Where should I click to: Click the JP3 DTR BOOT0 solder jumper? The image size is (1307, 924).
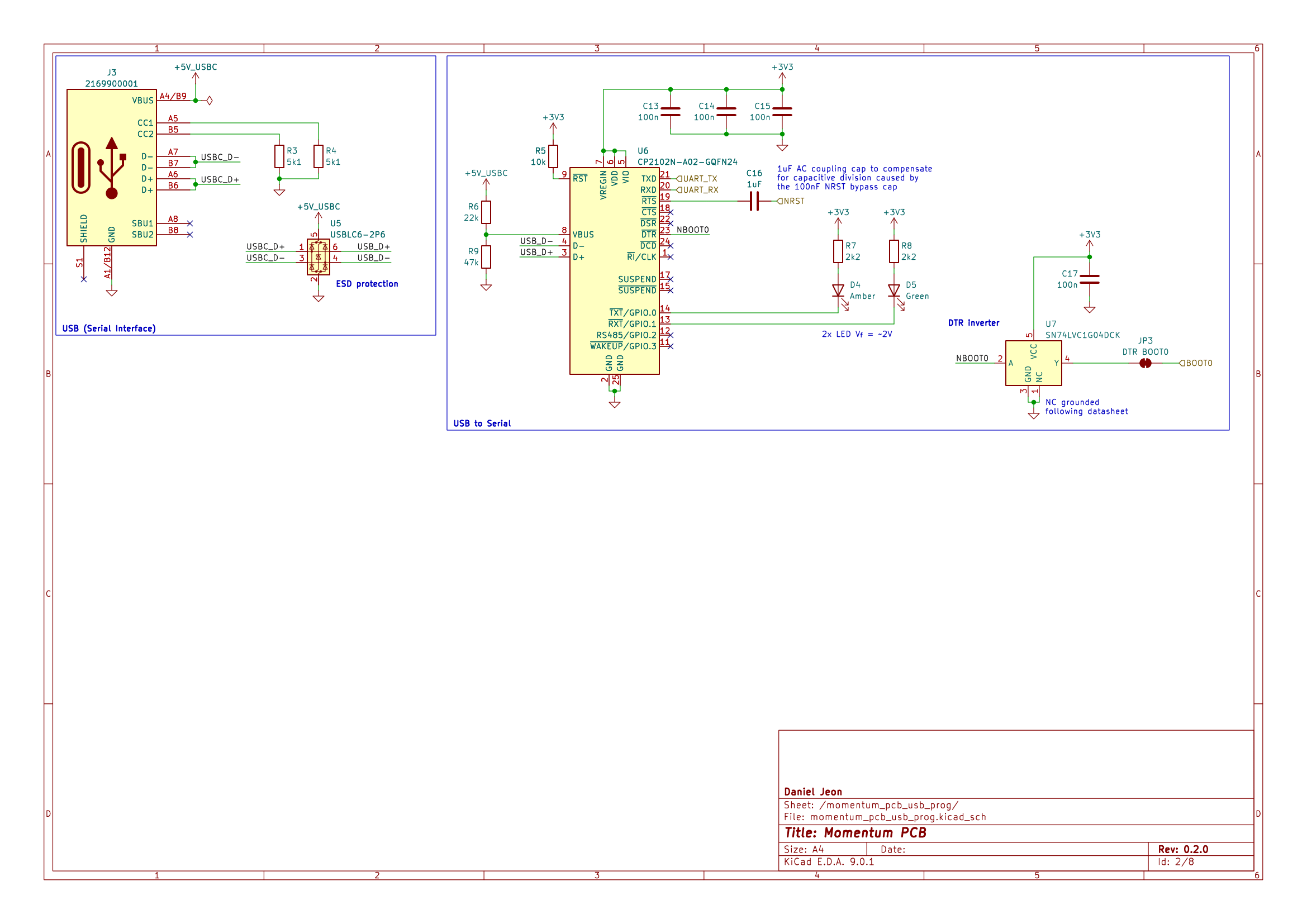(1146, 363)
